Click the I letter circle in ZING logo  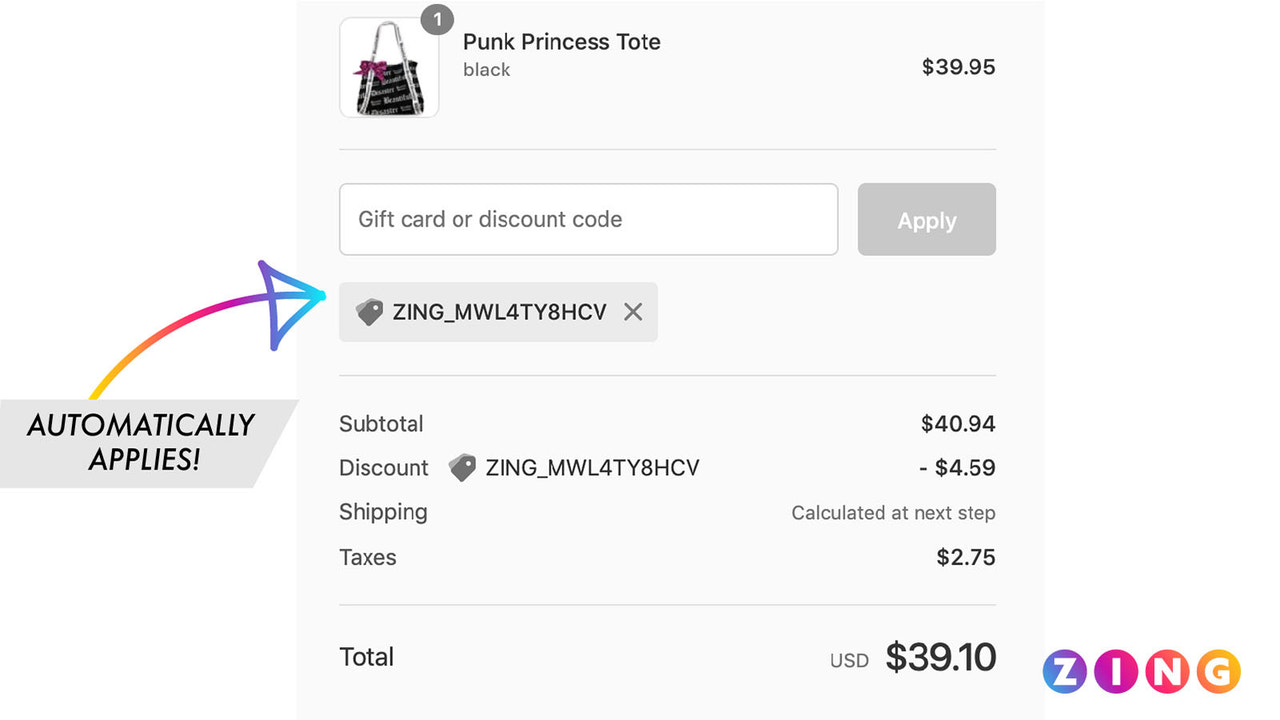coord(1115,672)
